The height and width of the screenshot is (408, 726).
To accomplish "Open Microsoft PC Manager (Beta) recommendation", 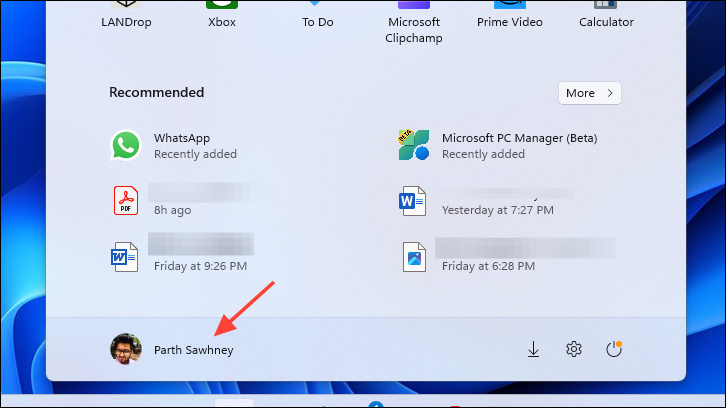I will click(x=498, y=145).
